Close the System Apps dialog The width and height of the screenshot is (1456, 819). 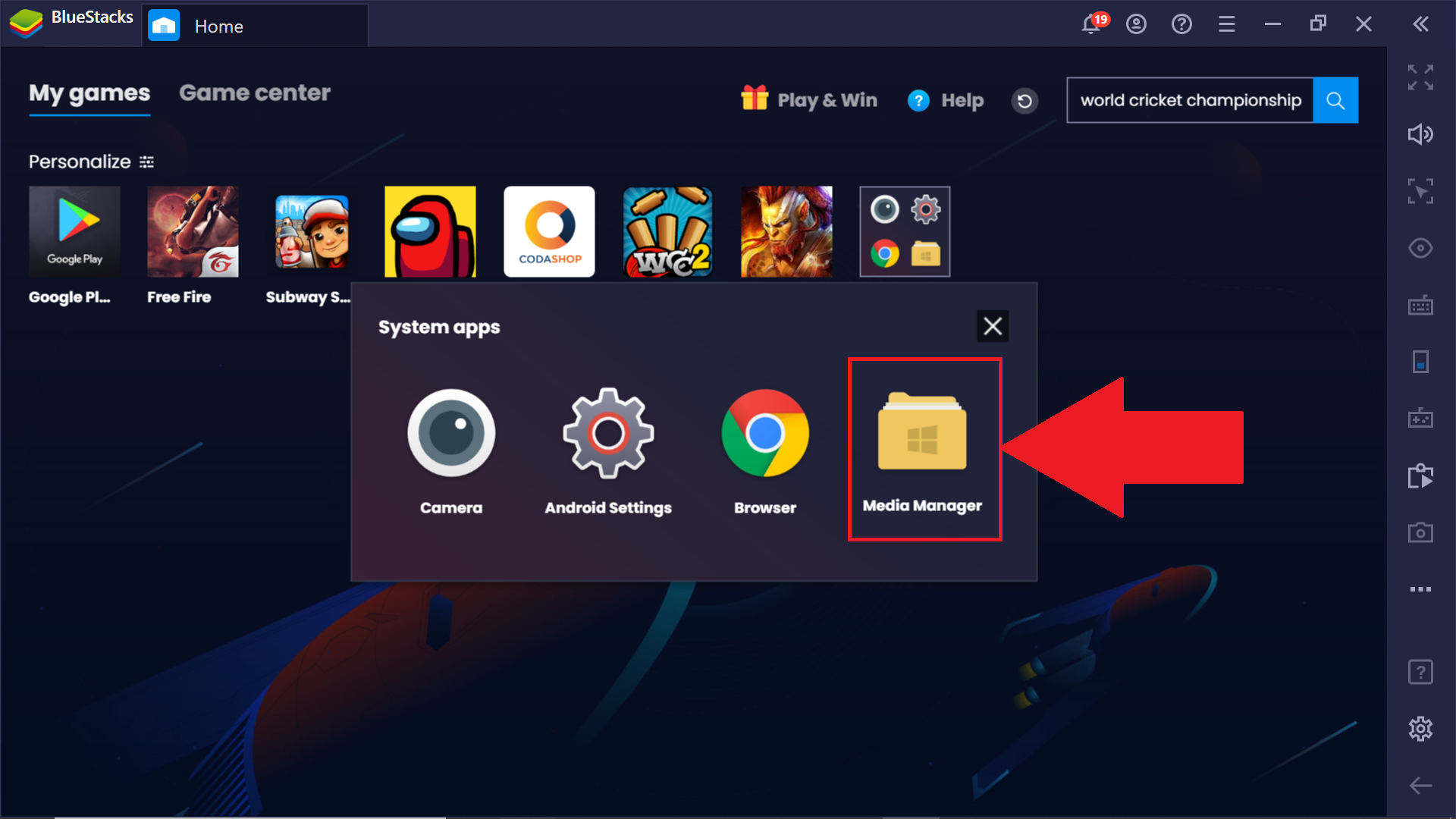(x=993, y=325)
